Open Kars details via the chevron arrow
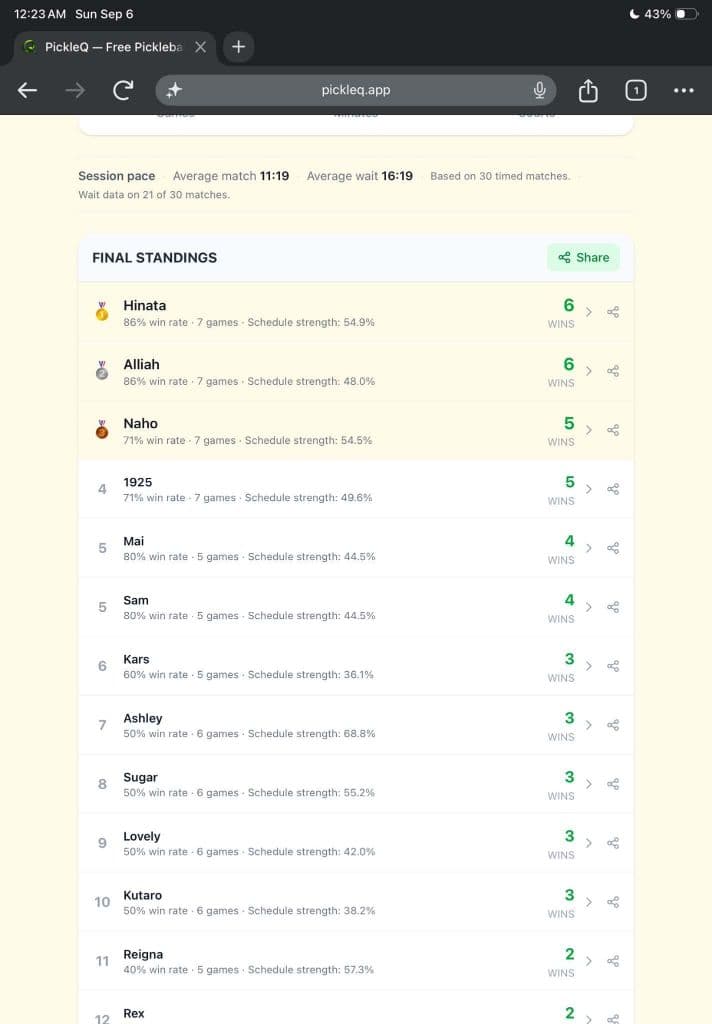The image size is (712, 1024). tap(589, 666)
